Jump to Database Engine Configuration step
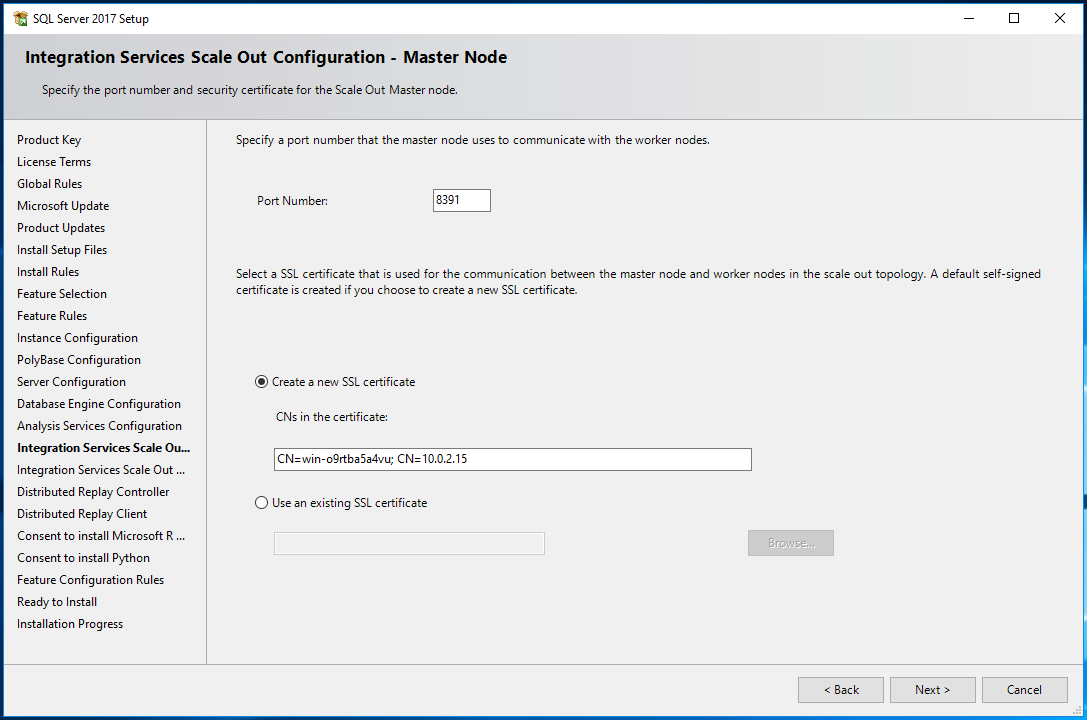 (x=99, y=404)
